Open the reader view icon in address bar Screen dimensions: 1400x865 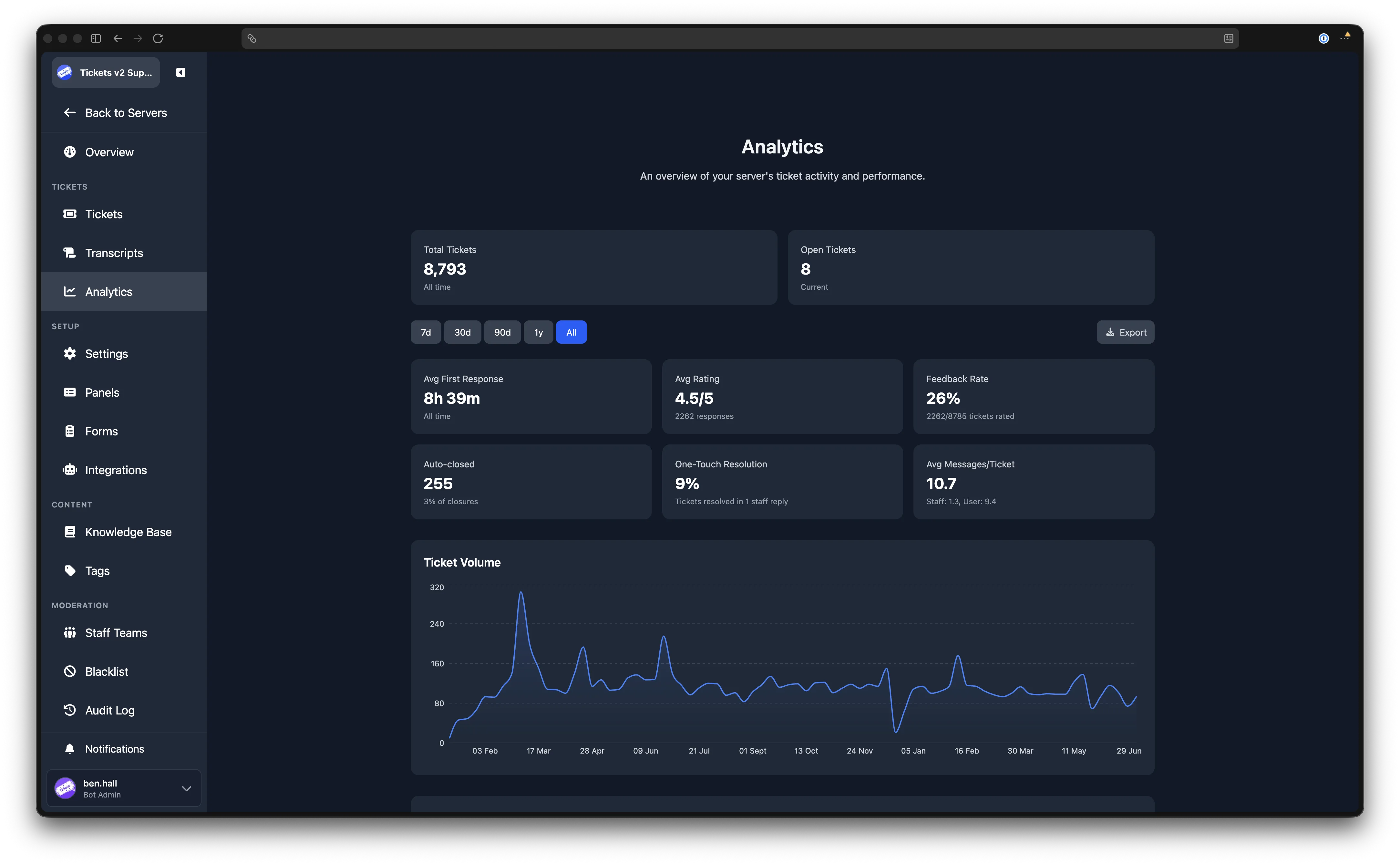coord(1229,38)
